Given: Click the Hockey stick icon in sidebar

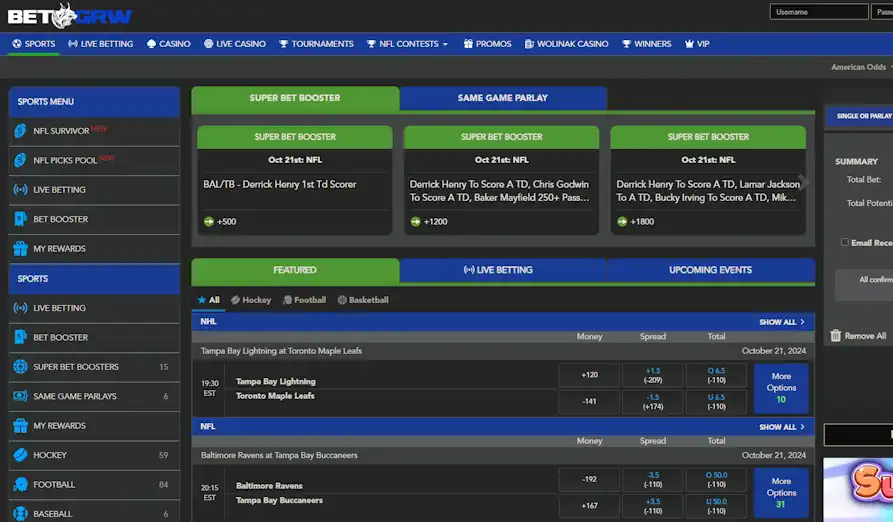Looking at the screenshot, I should point(20,455).
